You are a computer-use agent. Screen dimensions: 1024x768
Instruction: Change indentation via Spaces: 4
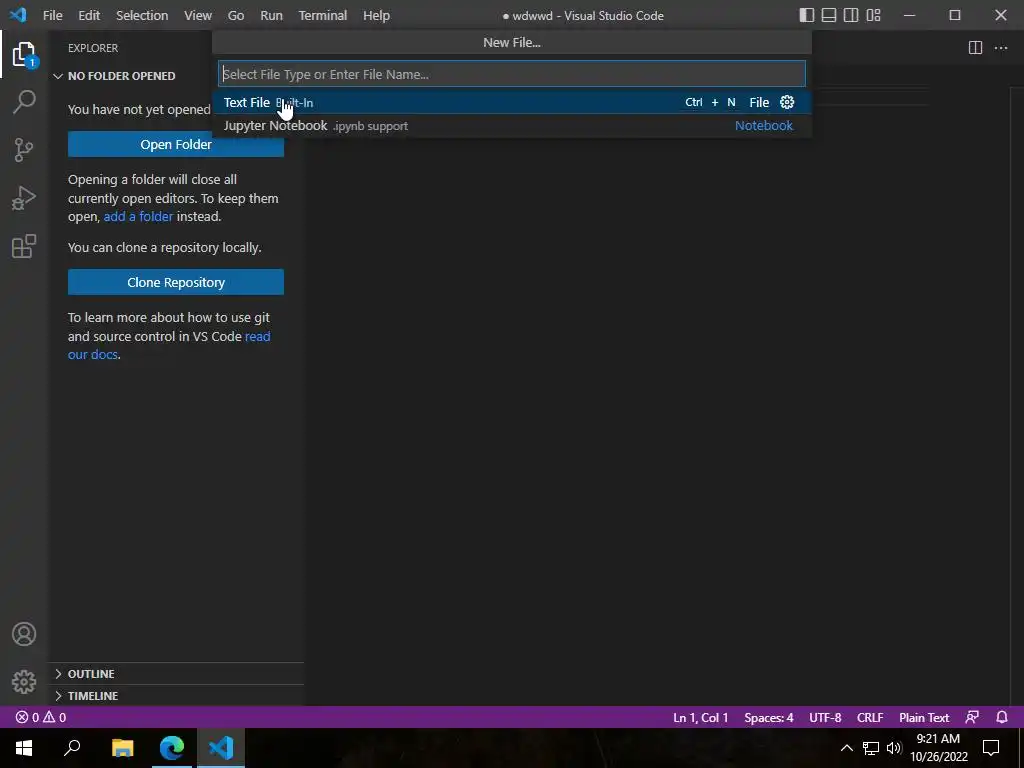click(769, 717)
